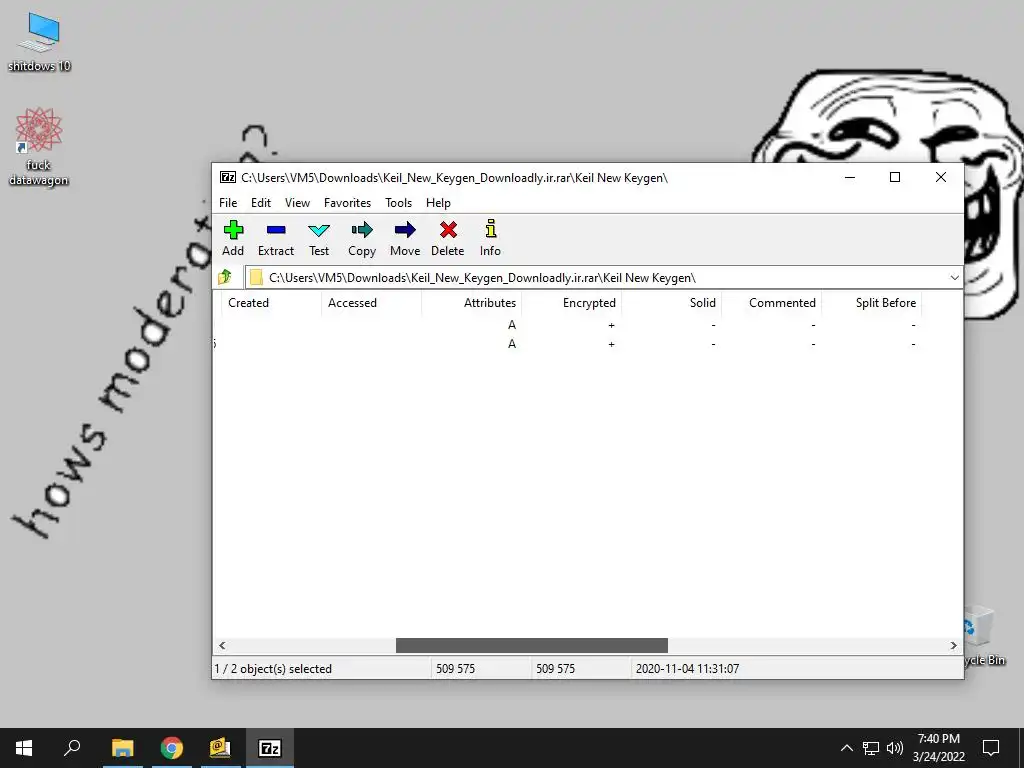Open the volume tray icon

(895, 748)
